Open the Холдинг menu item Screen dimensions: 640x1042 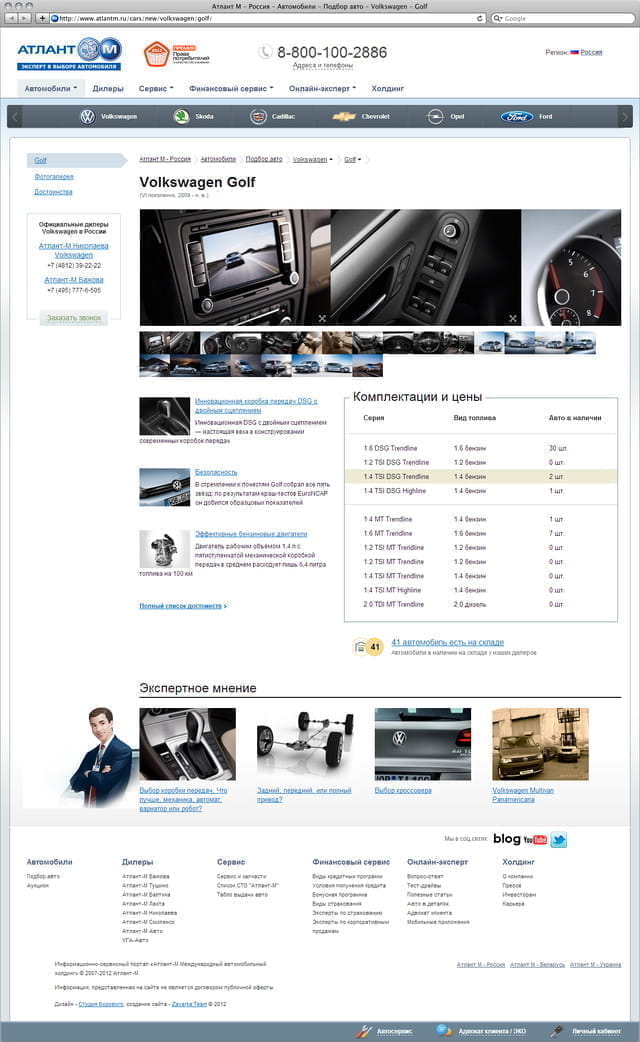pyautogui.click(x=387, y=88)
